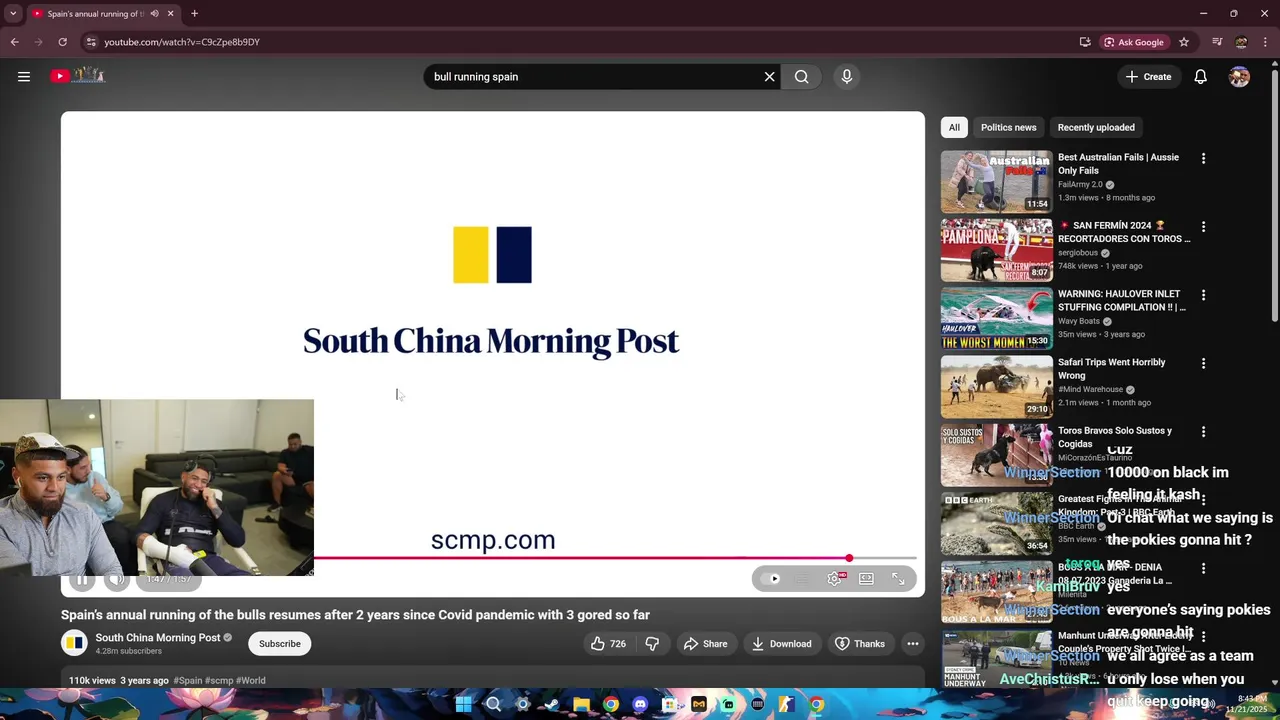Open Chrome profile avatar
The width and height of the screenshot is (1280, 720).
1241,42
